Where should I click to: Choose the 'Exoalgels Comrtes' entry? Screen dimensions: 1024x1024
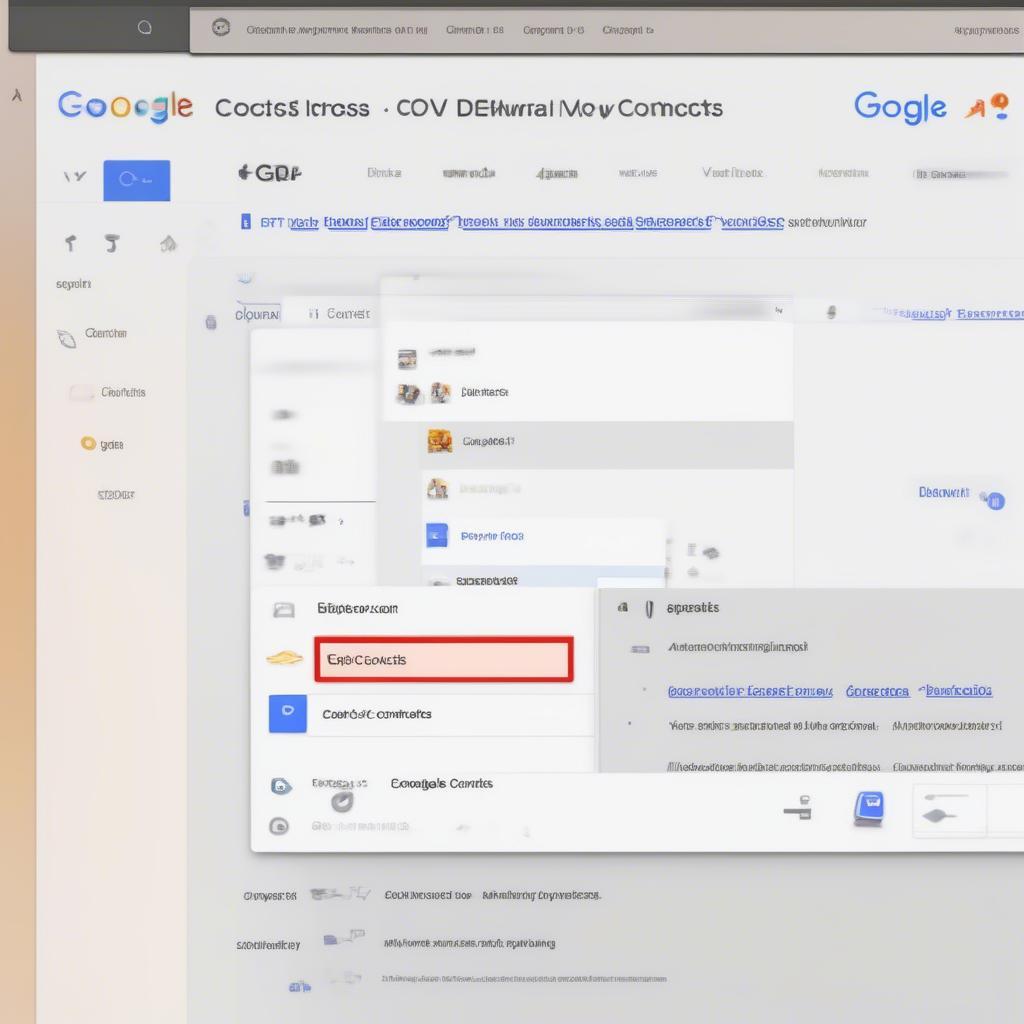pos(441,783)
